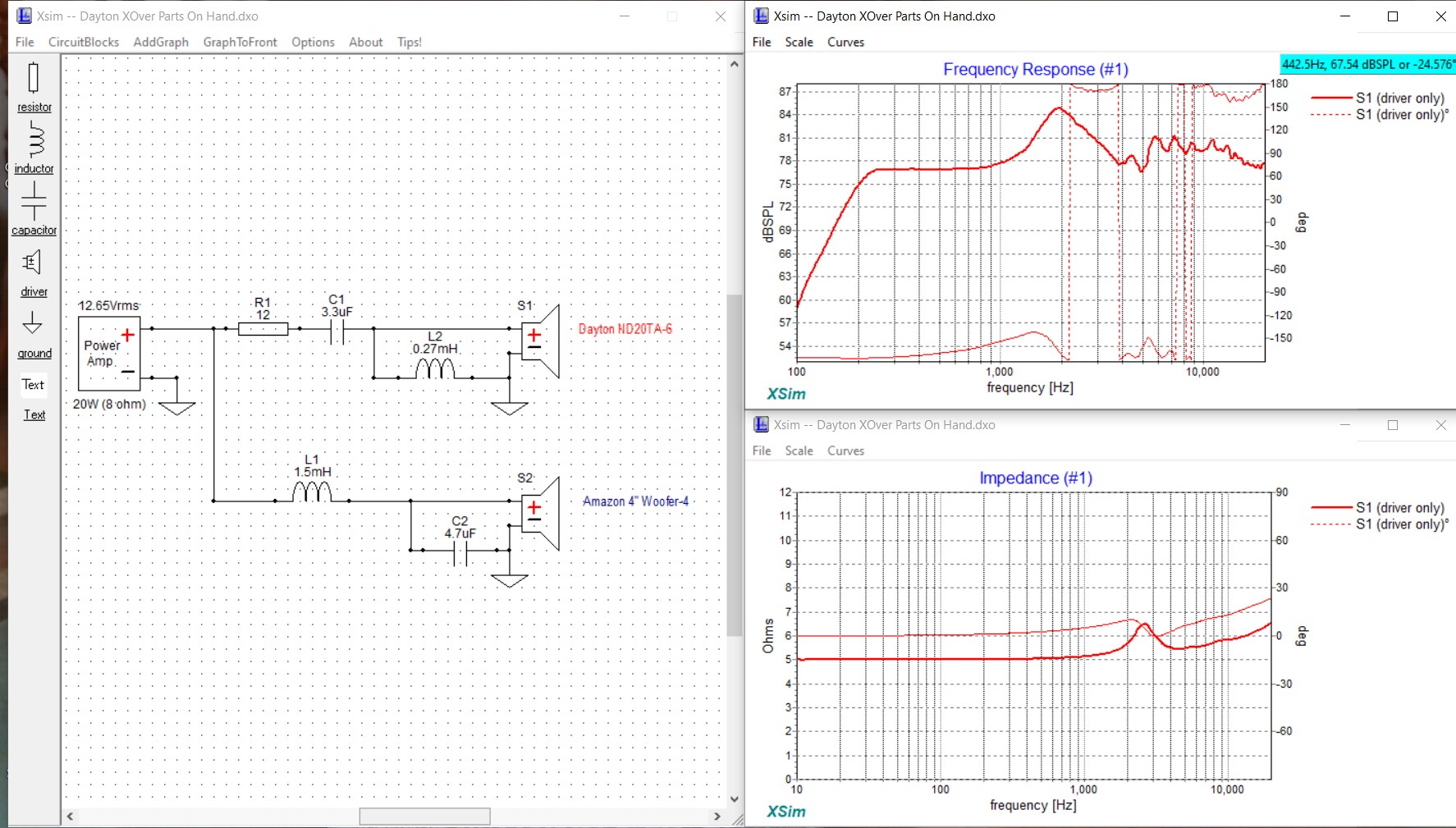This screenshot has width=1456, height=828.
Task: Open the Options menu
Action: [313, 42]
